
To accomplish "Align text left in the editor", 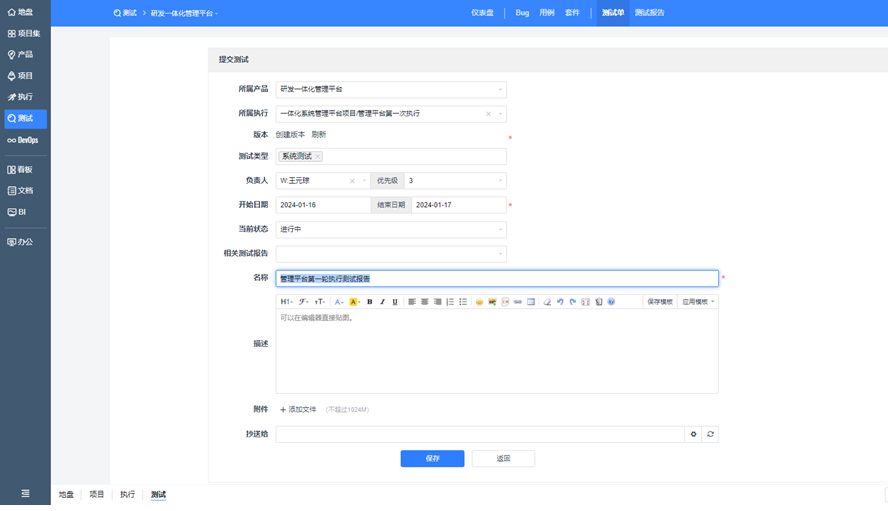I will [412, 302].
